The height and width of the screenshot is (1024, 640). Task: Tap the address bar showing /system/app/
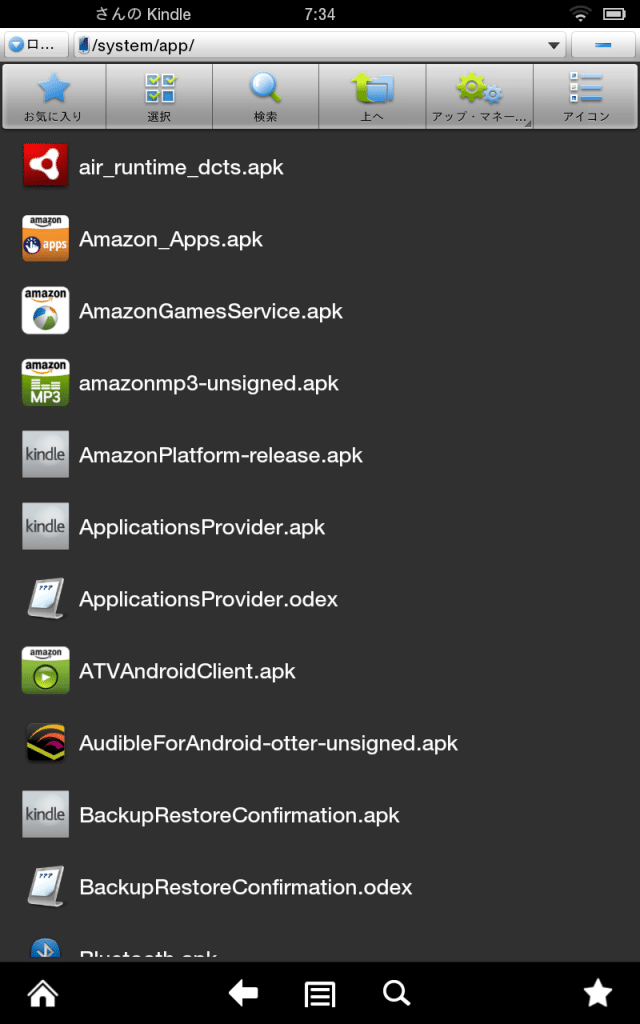[300, 44]
